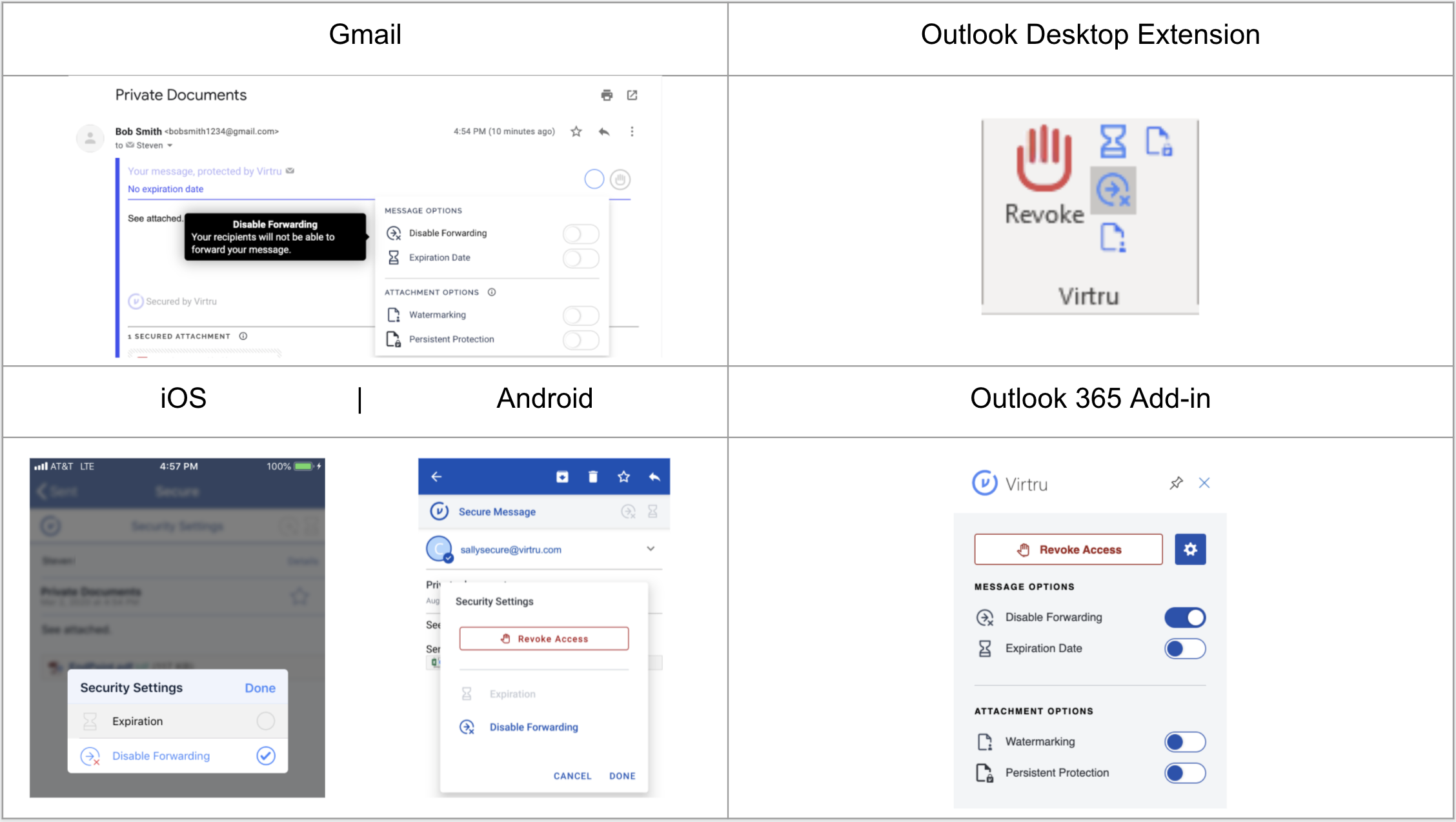Viewport: 1456px width, 822px height.
Task: Turn off Disable Forwarding in Outlook 365 add-in
Action: [1185, 618]
